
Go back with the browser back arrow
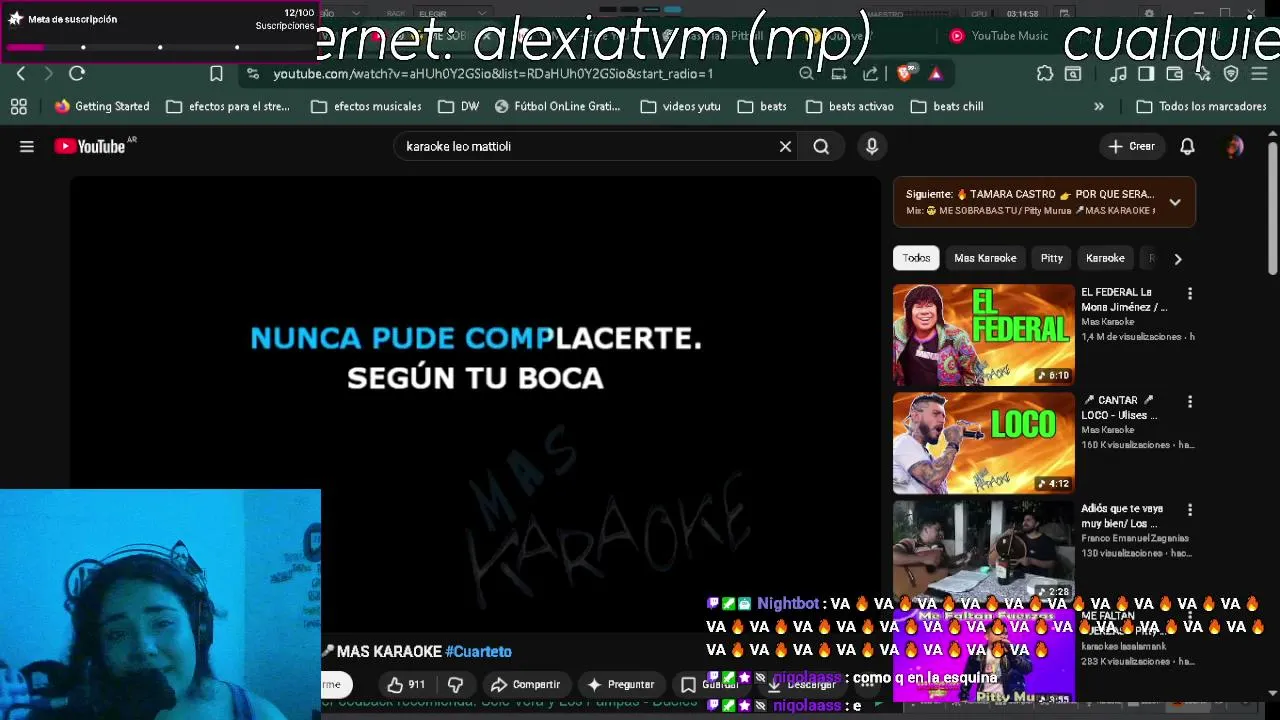click(21, 74)
